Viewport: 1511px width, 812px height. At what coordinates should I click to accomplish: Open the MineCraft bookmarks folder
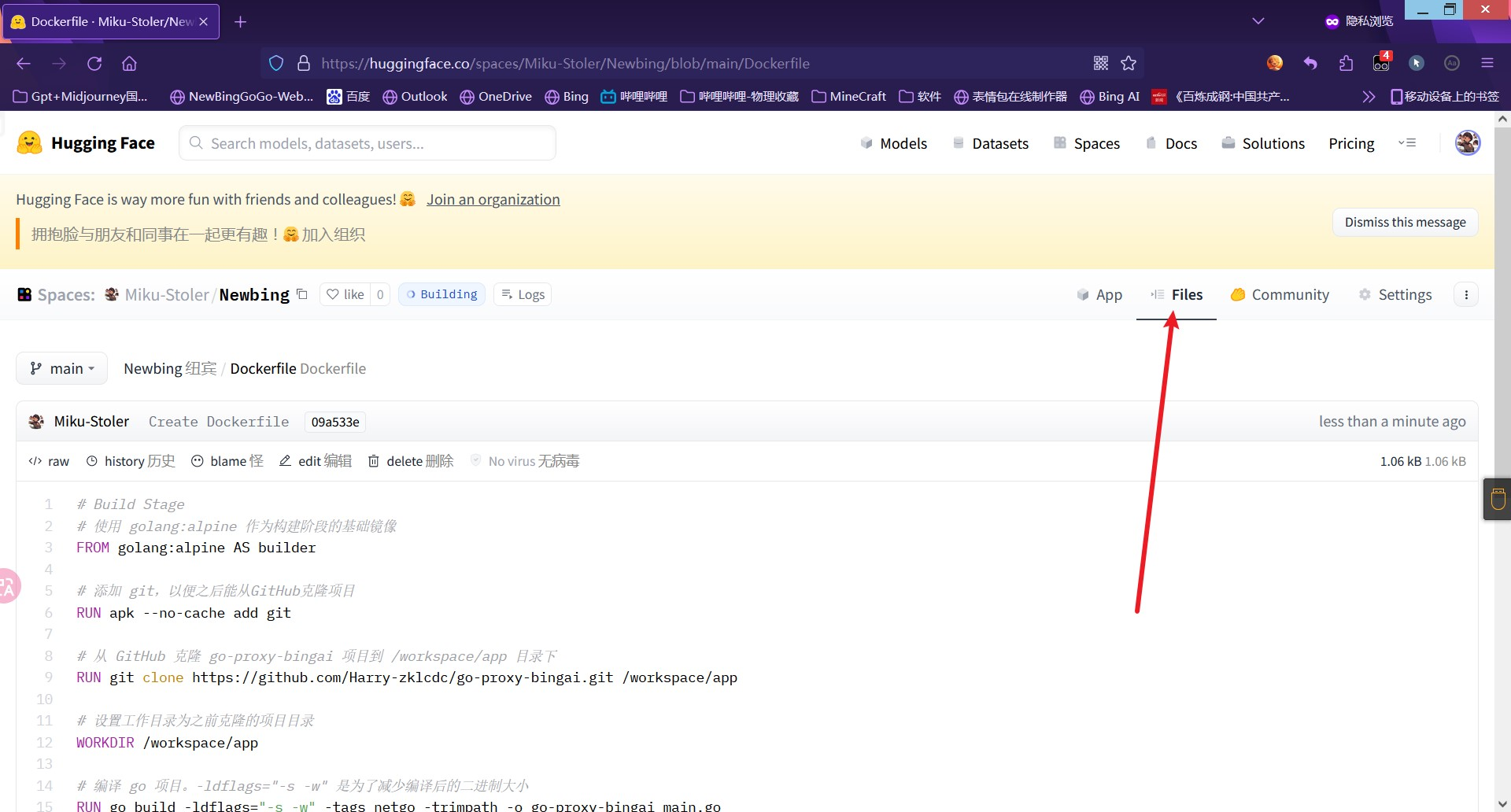848,97
